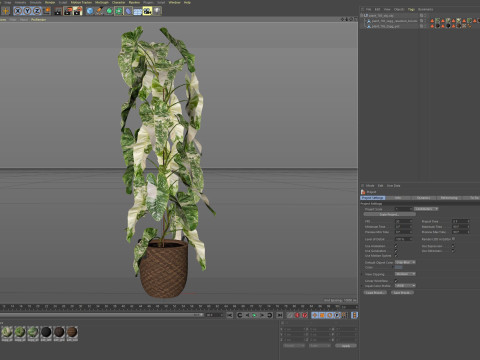Click the Load Preset button
This screenshot has height=360, width=480.
coord(375,293)
